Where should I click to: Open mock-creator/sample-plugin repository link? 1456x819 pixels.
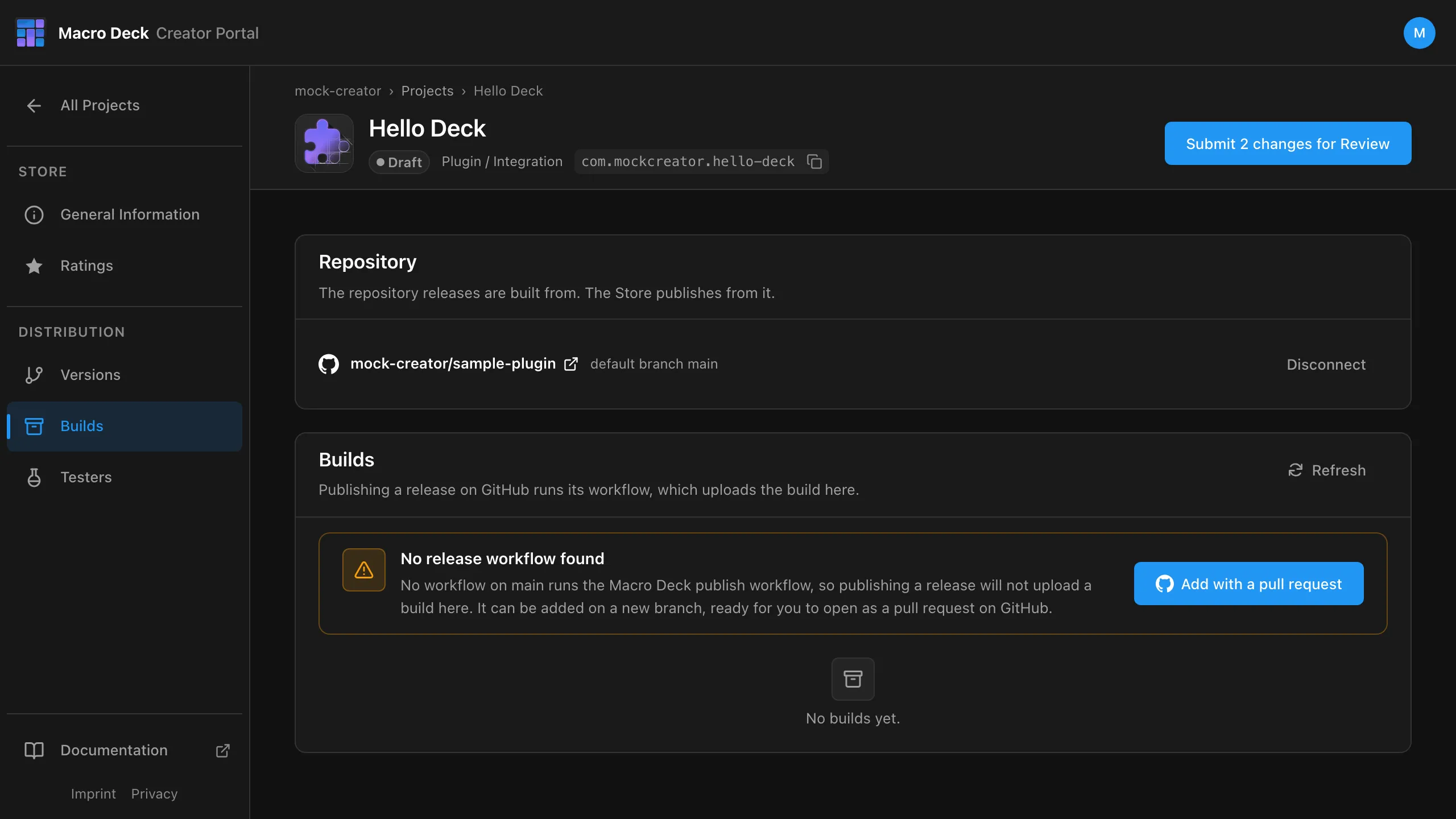[x=453, y=364]
